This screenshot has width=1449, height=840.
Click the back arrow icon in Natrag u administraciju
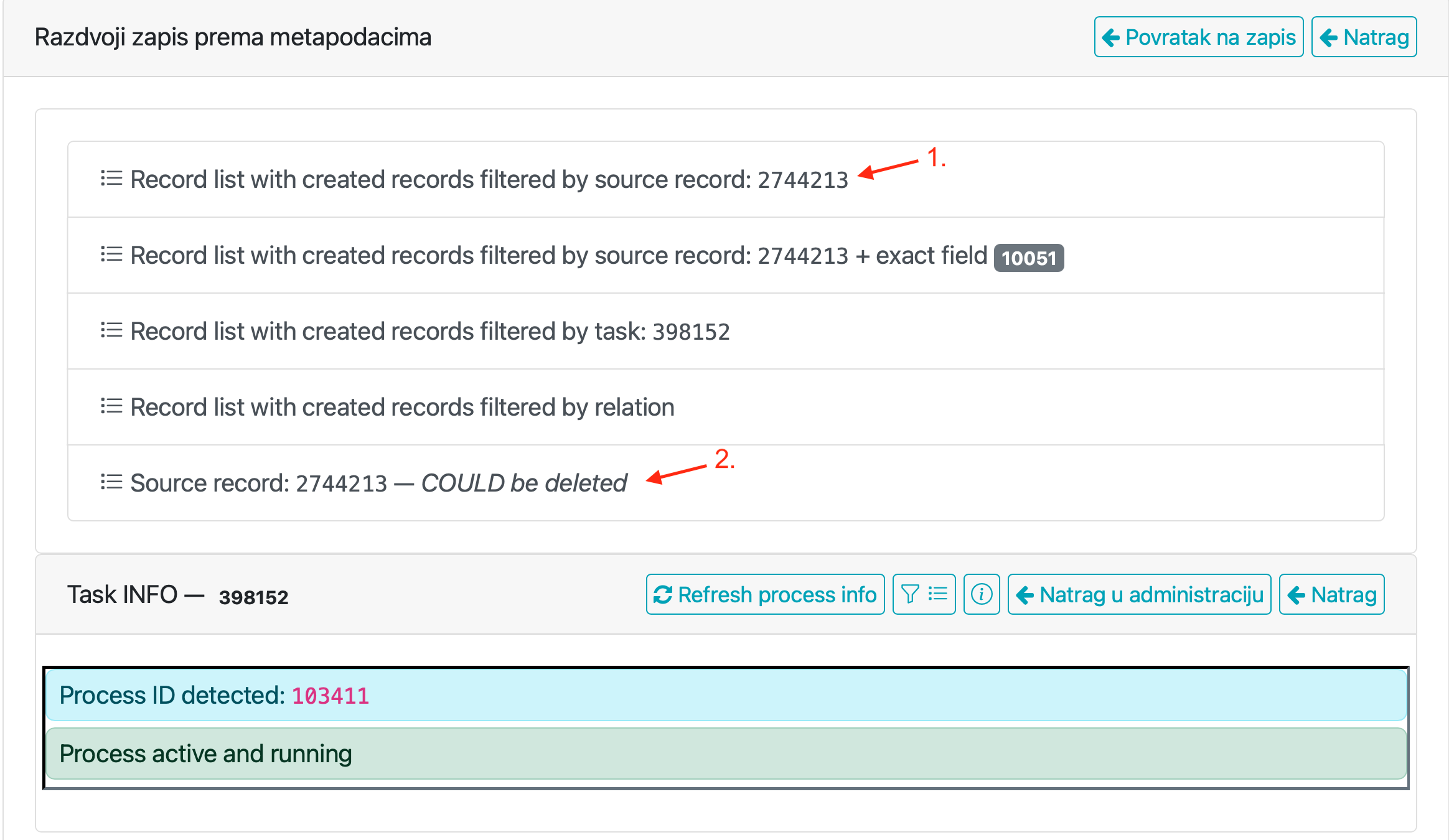pos(1025,594)
